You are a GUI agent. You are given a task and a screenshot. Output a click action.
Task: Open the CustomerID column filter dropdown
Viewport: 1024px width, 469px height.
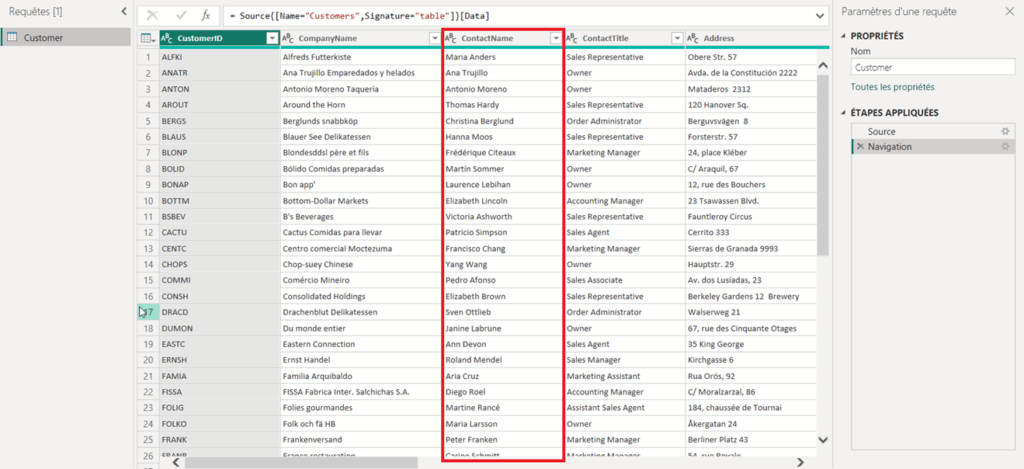[271, 38]
